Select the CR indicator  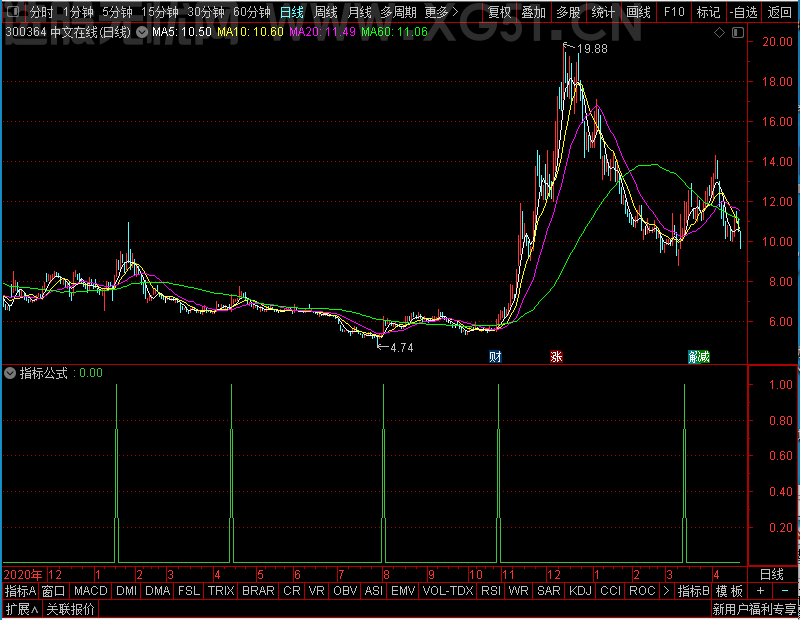(x=292, y=591)
